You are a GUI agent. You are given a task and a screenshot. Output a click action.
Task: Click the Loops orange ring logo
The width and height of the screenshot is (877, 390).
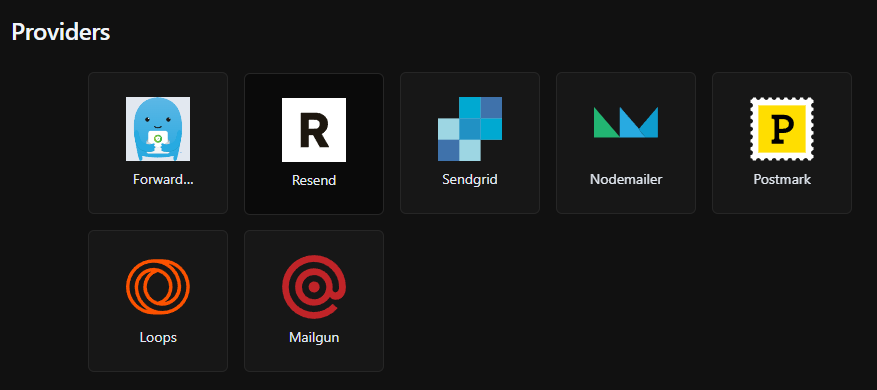click(x=158, y=287)
